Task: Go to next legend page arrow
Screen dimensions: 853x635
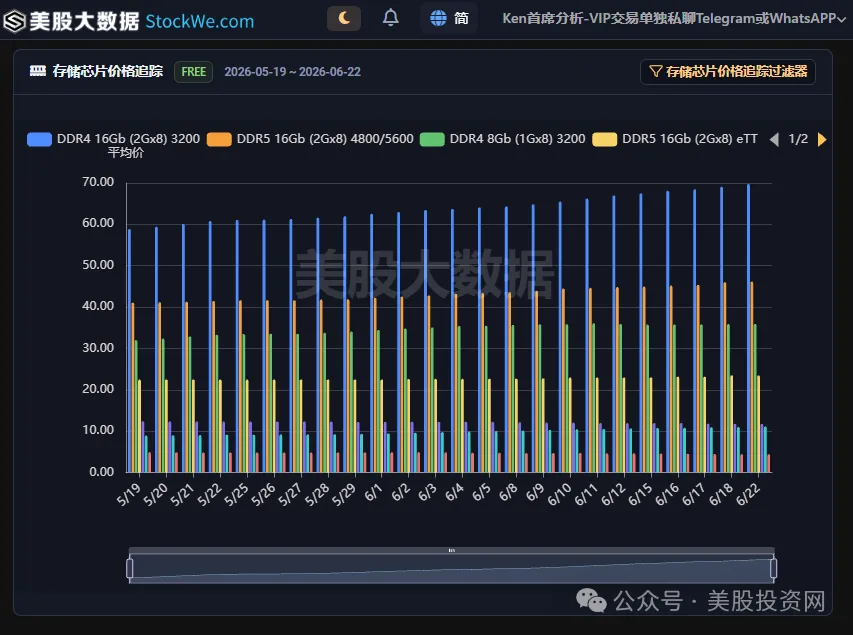Action: click(822, 139)
